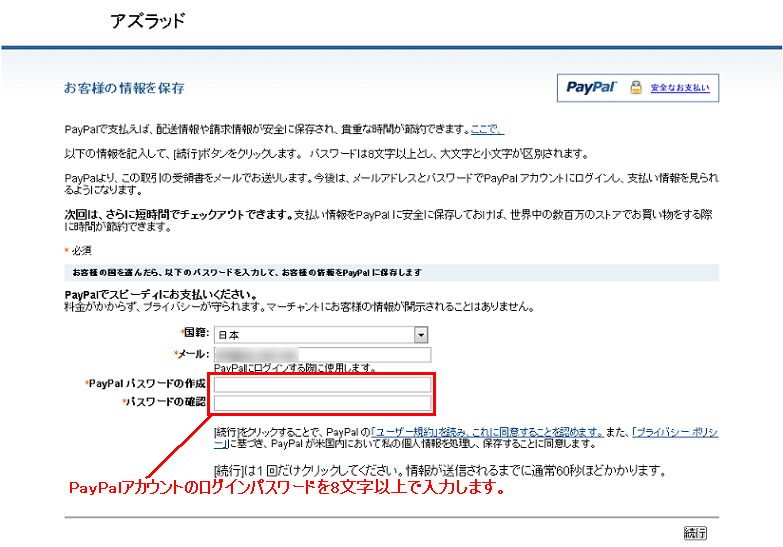
Task: Click the お客様の情報を保存 heading
Action: click(124, 88)
